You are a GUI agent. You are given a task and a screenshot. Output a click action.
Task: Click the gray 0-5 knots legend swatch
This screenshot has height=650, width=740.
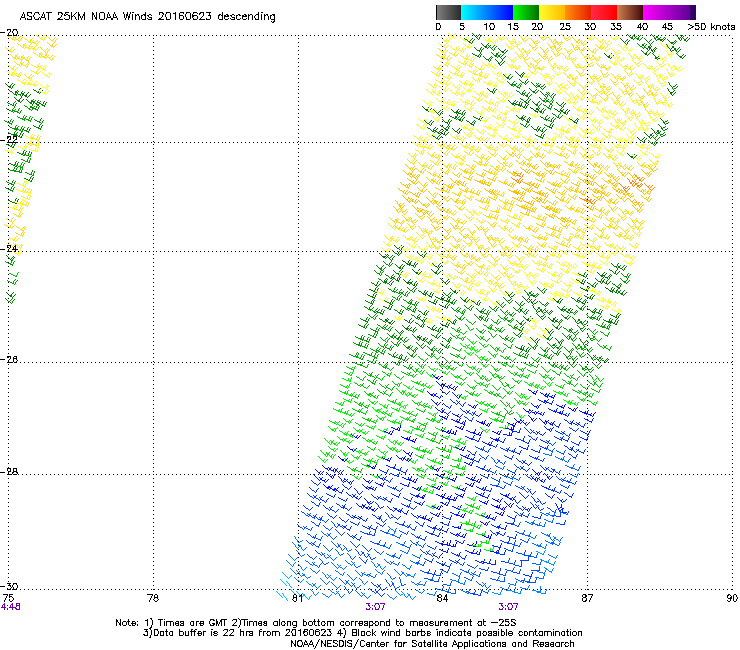[448, 12]
